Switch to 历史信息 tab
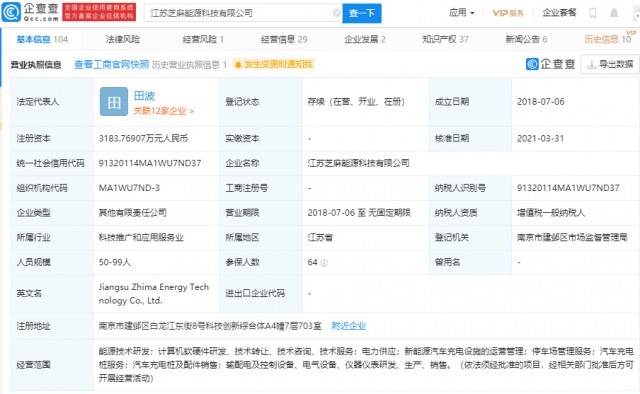The width and height of the screenshot is (640, 394). (x=608, y=39)
